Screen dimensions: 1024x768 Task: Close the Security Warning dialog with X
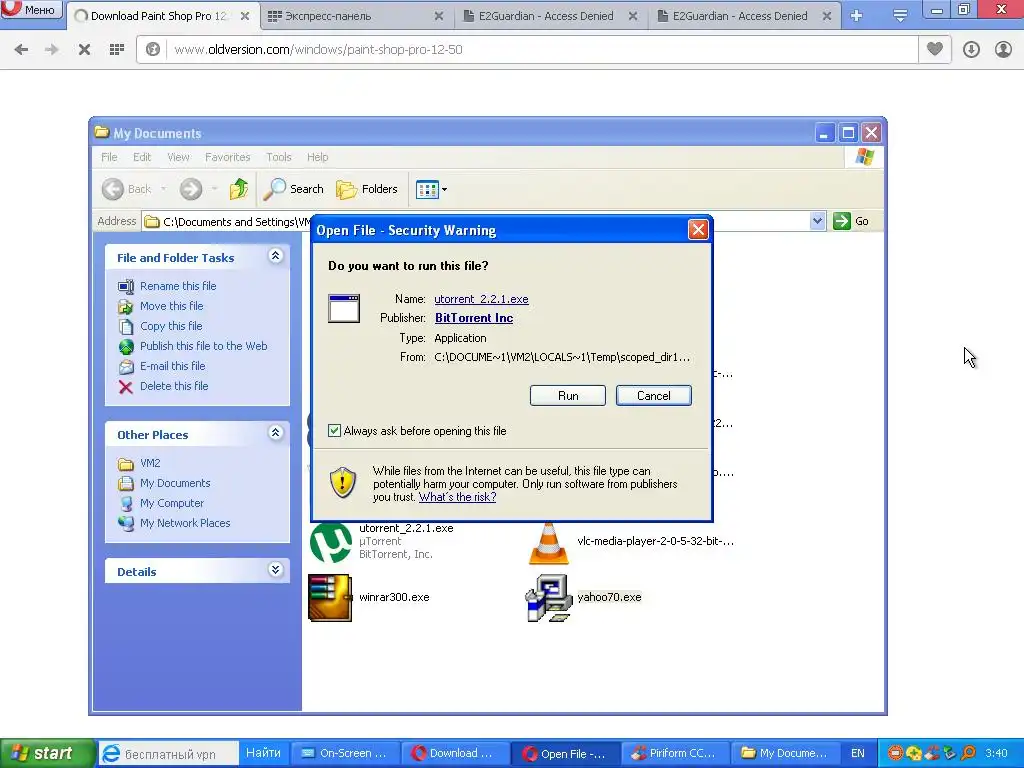pos(698,230)
